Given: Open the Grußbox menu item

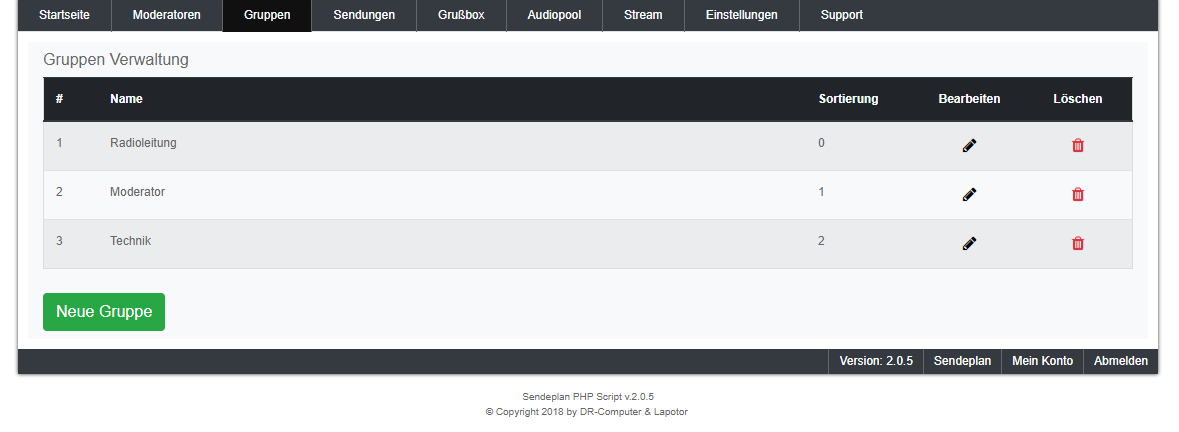Looking at the screenshot, I should coord(461,15).
